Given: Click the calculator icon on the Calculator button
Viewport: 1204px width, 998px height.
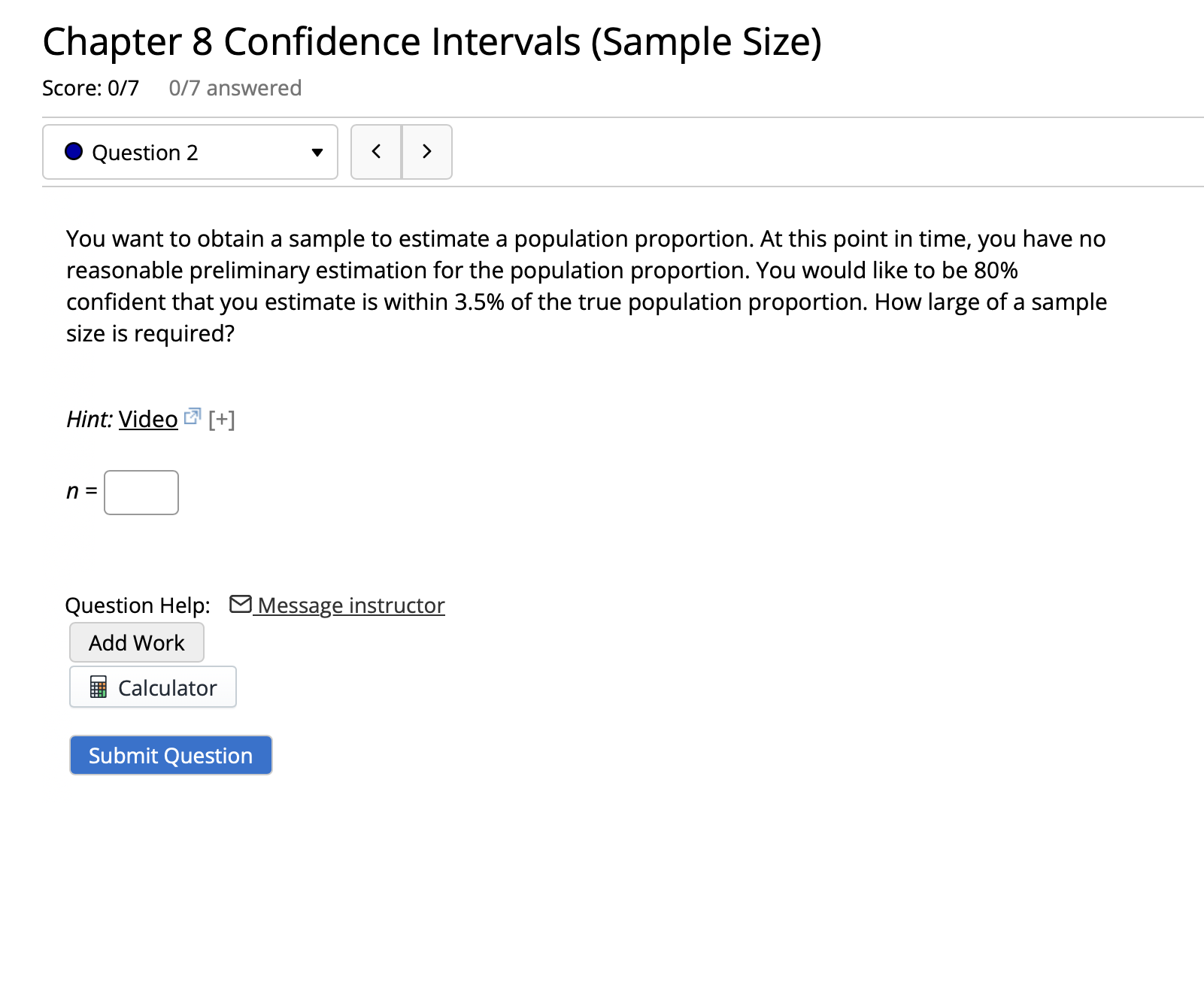Looking at the screenshot, I should coord(99,687).
